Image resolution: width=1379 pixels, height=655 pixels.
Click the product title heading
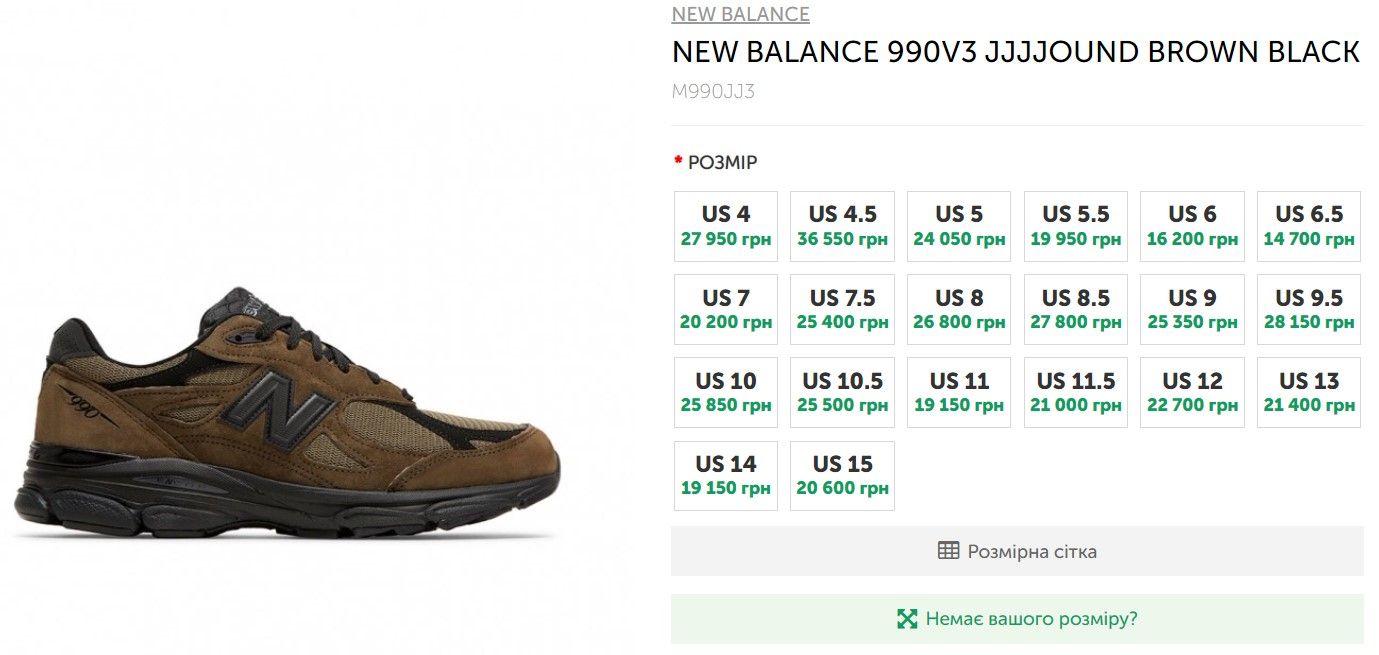pos(1015,52)
